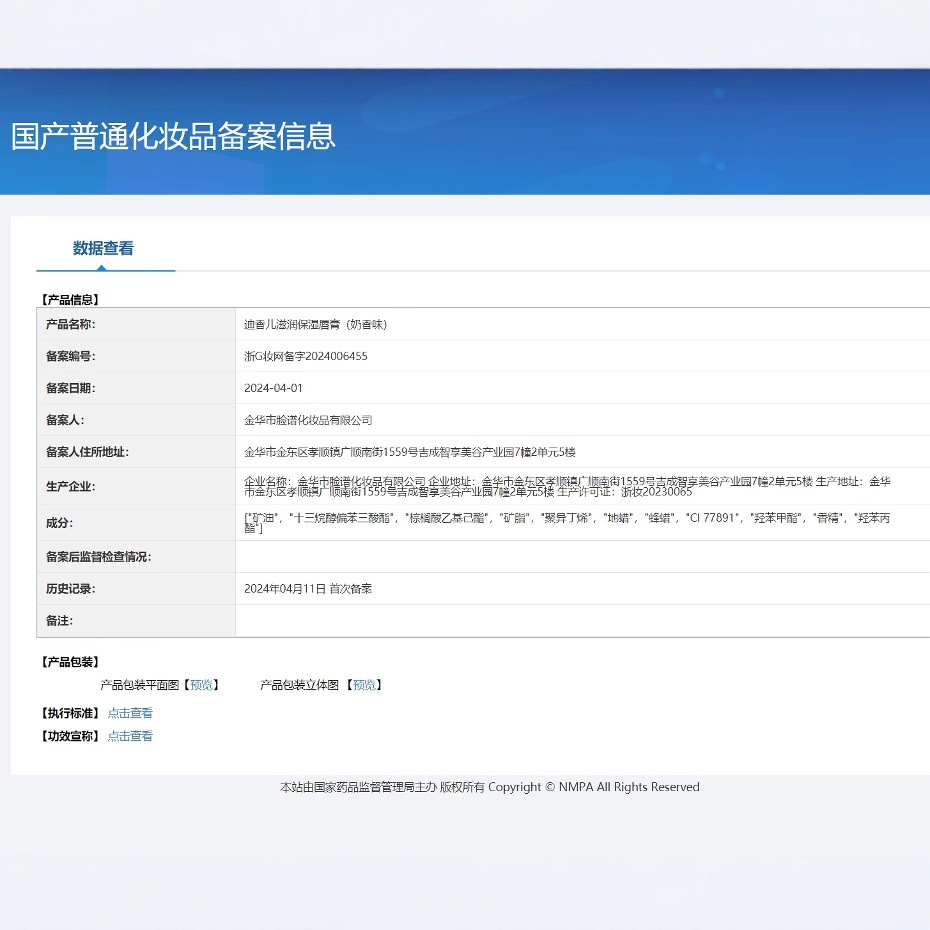Click the 备案后监督检查情况: label

click(x=98, y=557)
